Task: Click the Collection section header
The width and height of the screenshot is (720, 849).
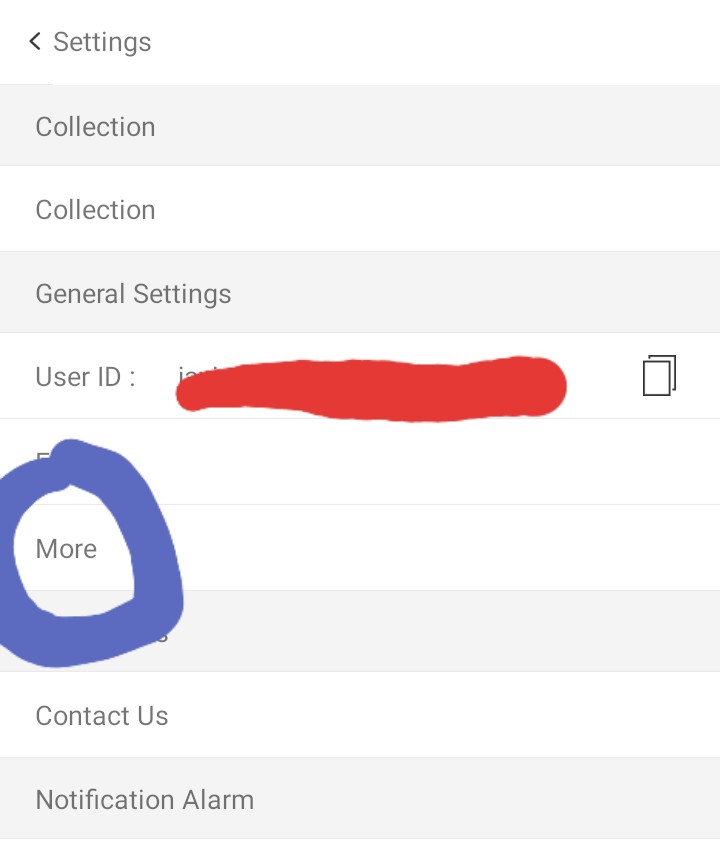Action: point(95,127)
